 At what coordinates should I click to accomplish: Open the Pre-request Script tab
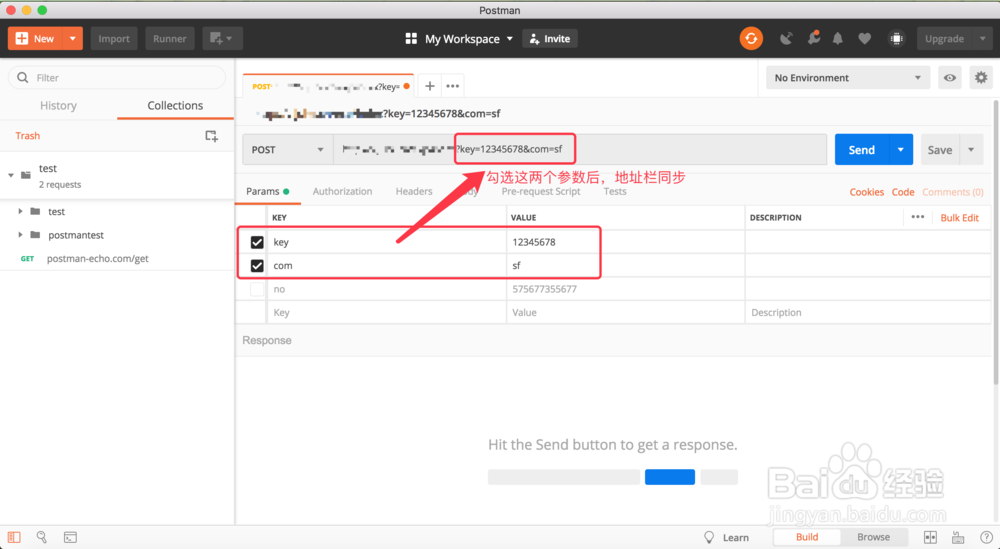click(x=541, y=191)
